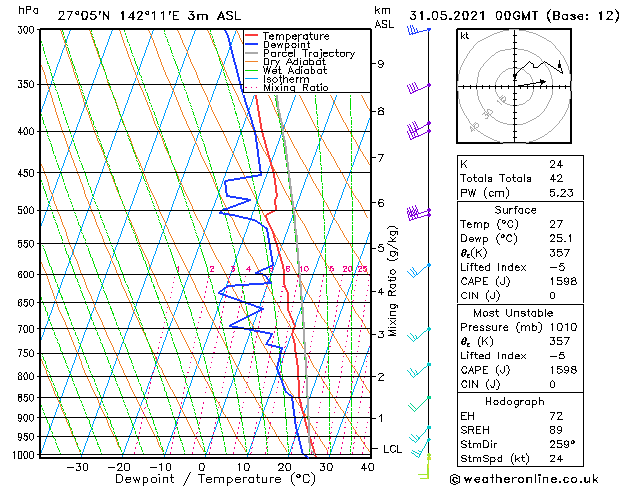This screenshot has height=486, width=629.
Task: Click the date label 31.05.2021 00GMT
Action: [x=473, y=16]
